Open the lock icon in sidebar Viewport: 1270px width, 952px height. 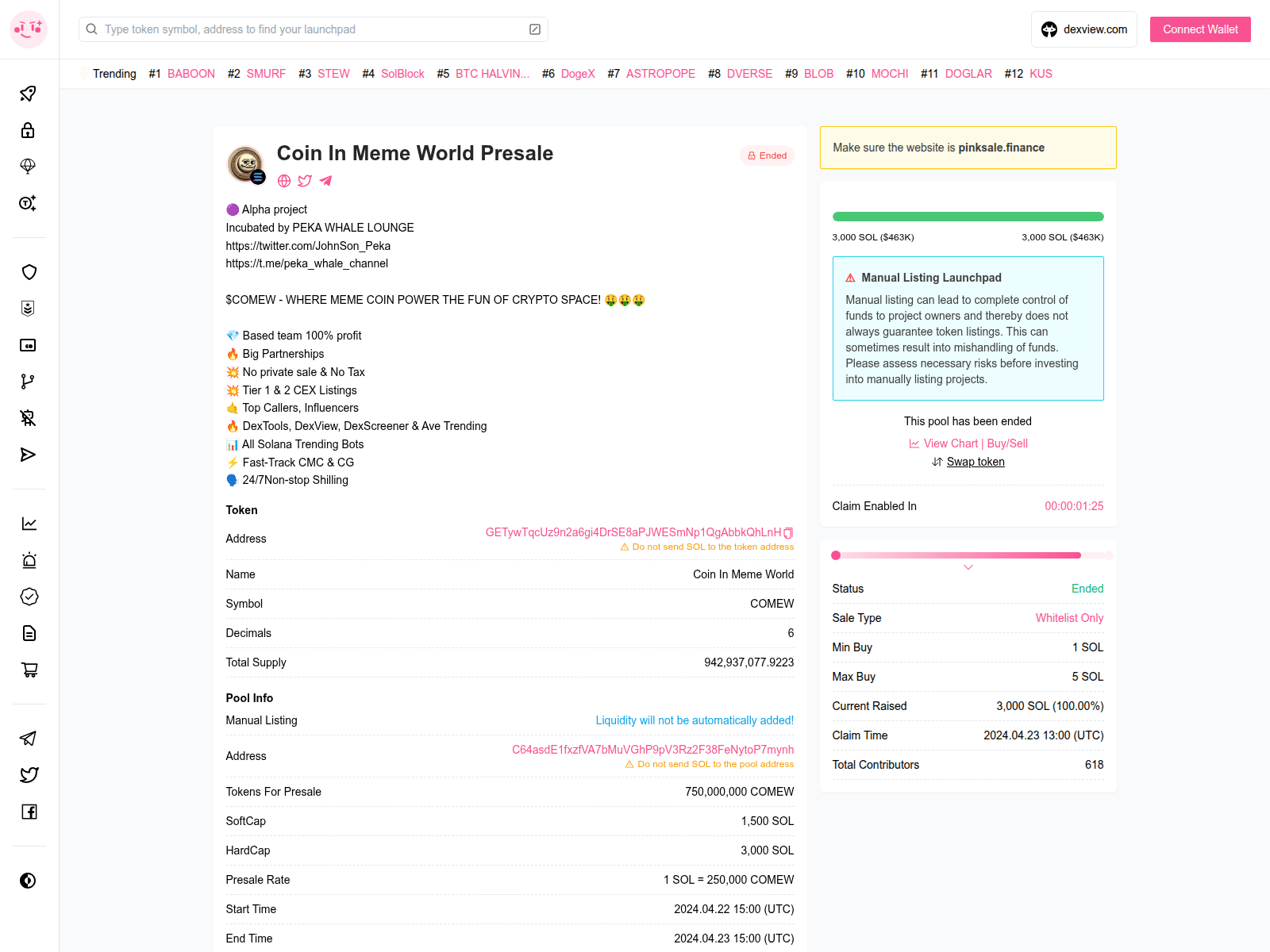pyautogui.click(x=29, y=130)
